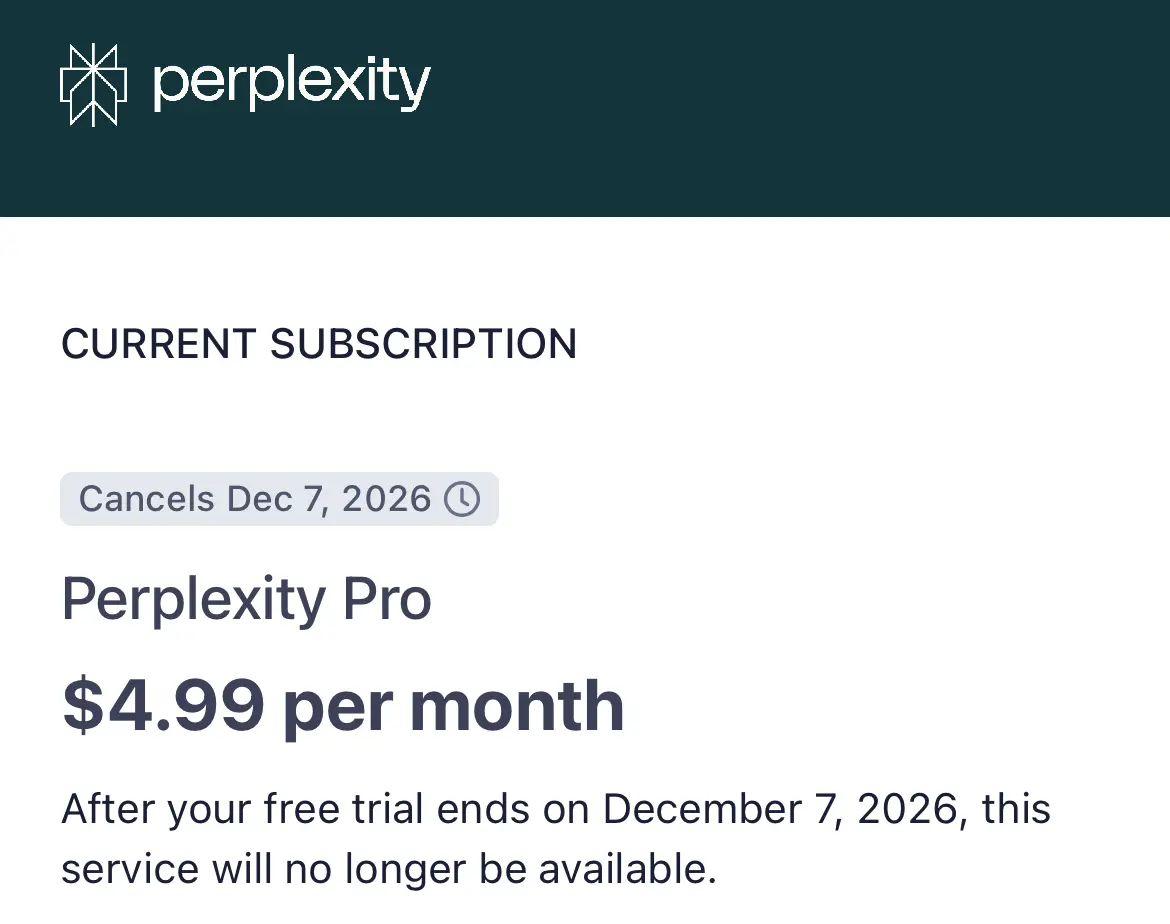This screenshot has width=1170, height=924.
Task: Click the word 'Perplexity' in plan title
Action: (x=194, y=599)
